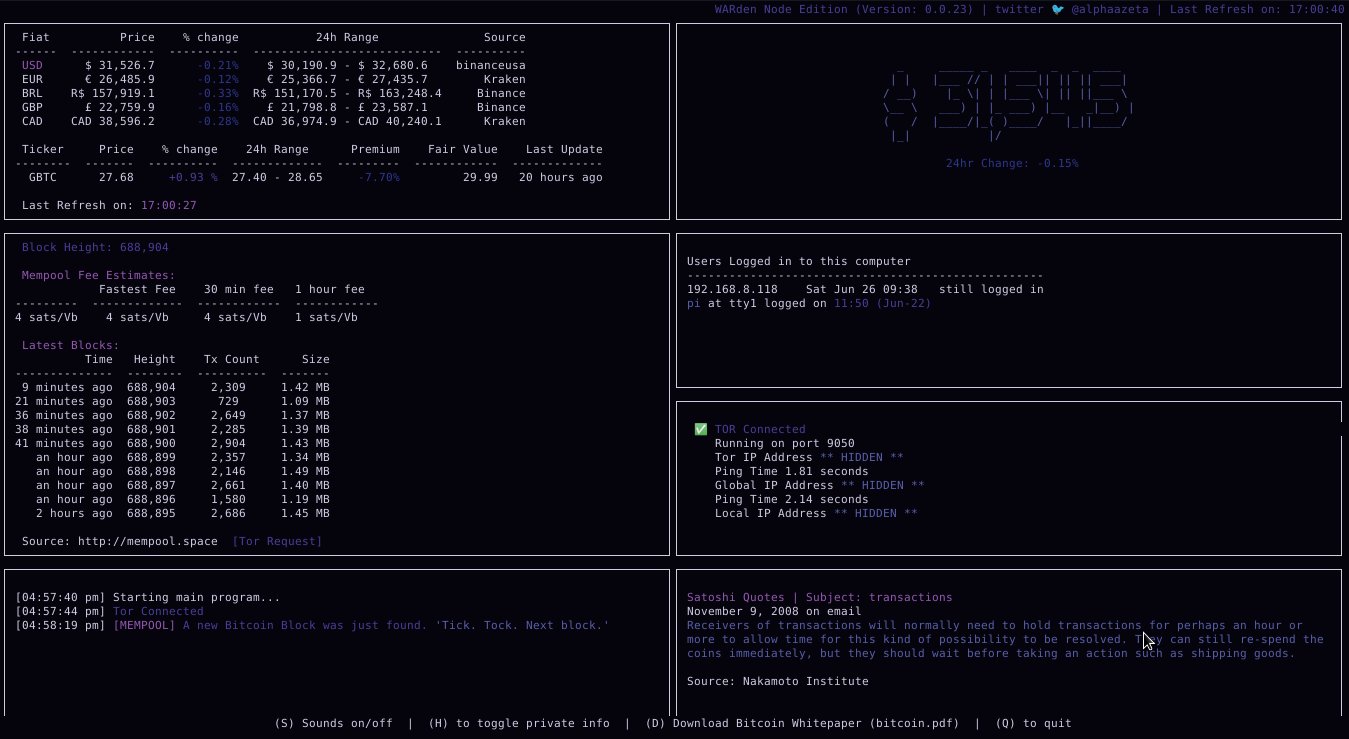The width and height of the screenshot is (1349, 739).
Task: Open the Satoshi Quotes transactions subject
Action: (x=911, y=597)
